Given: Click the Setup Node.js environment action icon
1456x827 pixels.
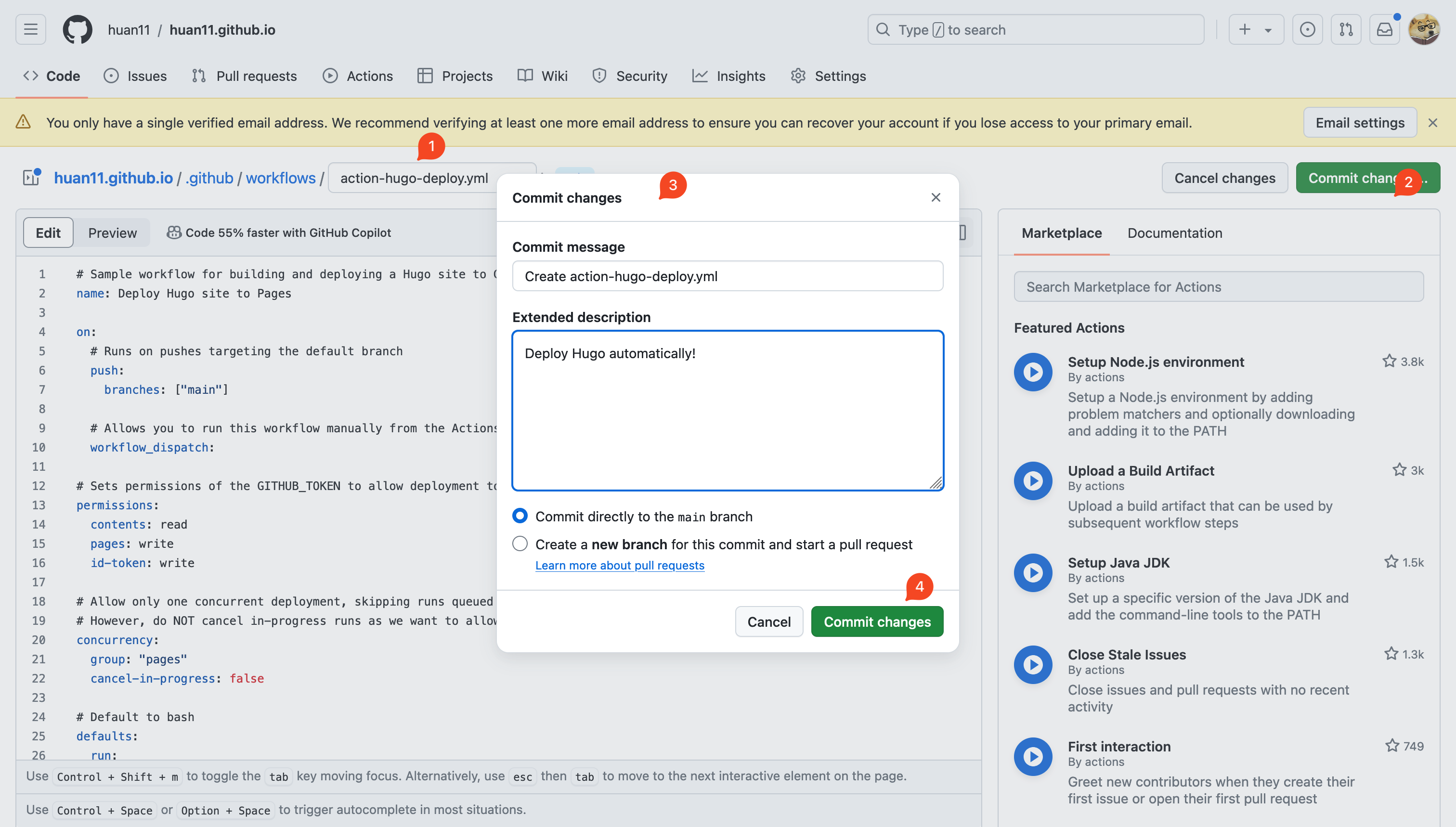Looking at the screenshot, I should click(x=1033, y=372).
